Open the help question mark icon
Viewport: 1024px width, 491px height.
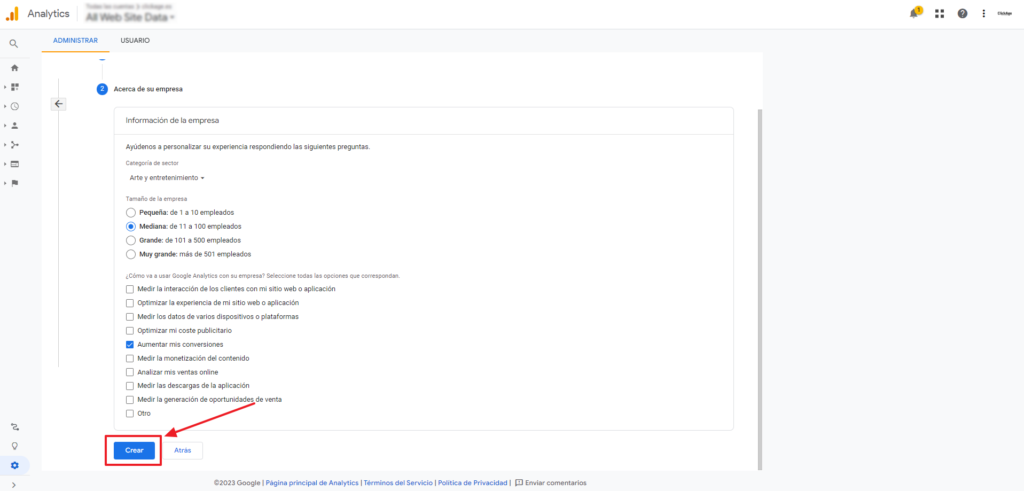962,14
